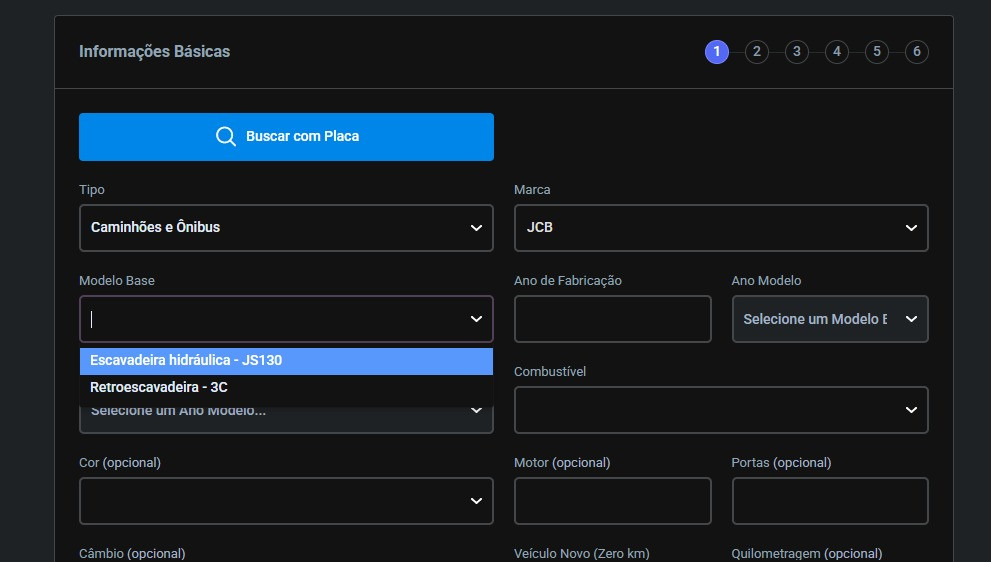Open the Tipo dropdown with Caminhões e Ônibus
This screenshot has height=562, width=991.
pos(286,228)
